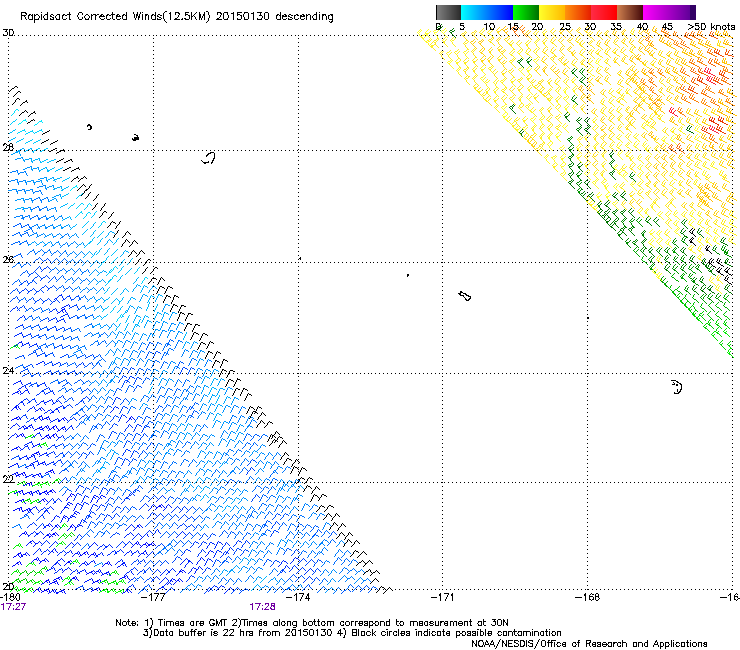740x650 pixels.
Task: Click the longitude label '-174' on the bottom axis
Action: (x=299, y=597)
